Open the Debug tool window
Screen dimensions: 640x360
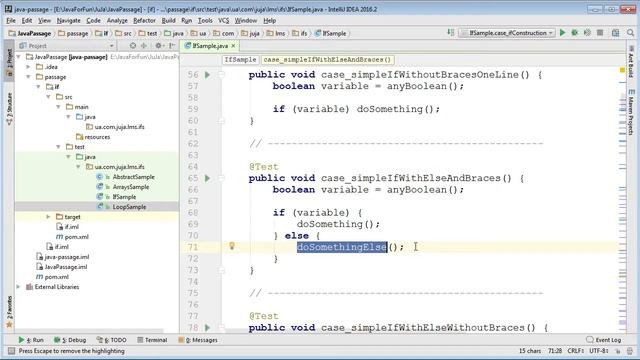click(x=70, y=340)
